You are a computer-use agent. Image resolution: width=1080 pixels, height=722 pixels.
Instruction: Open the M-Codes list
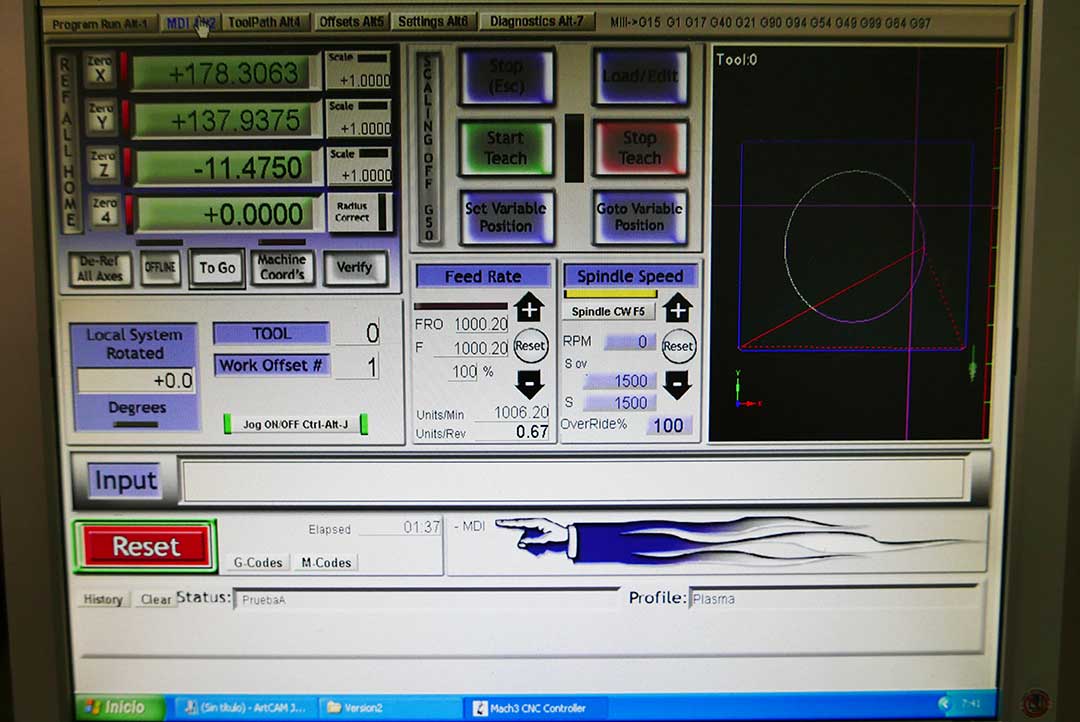click(x=326, y=563)
